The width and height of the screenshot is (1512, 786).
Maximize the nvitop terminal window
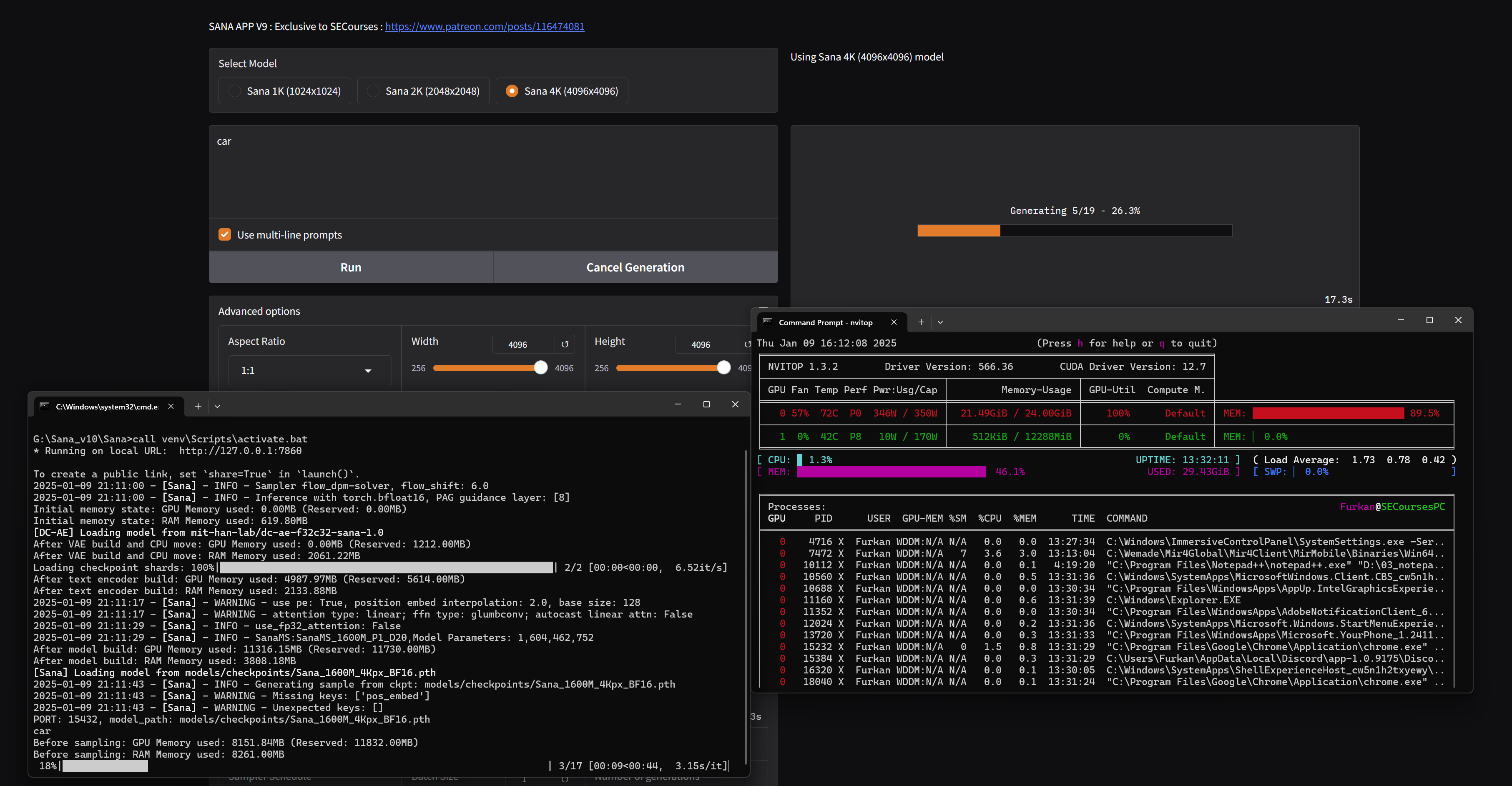pyautogui.click(x=1429, y=321)
